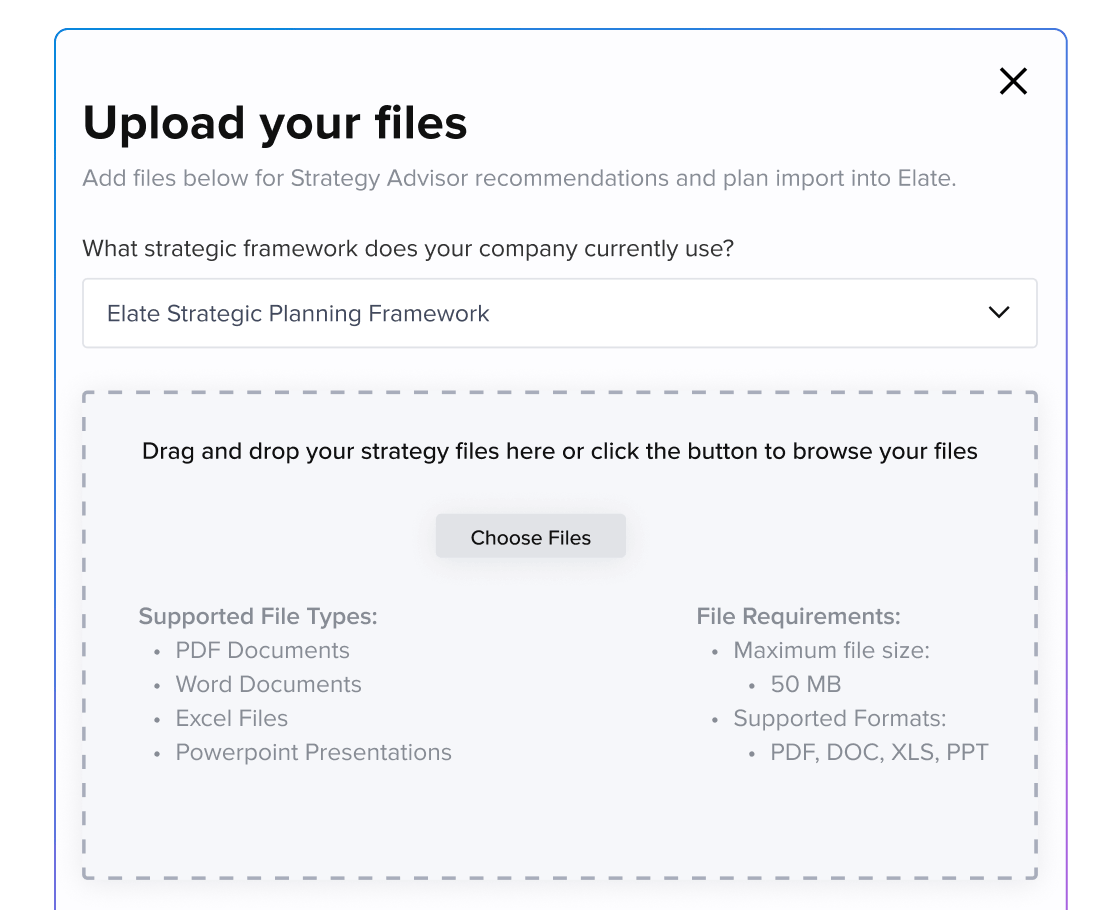Click the 'Upload your files' heading
This screenshot has height=910, width=1120.
point(275,123)
